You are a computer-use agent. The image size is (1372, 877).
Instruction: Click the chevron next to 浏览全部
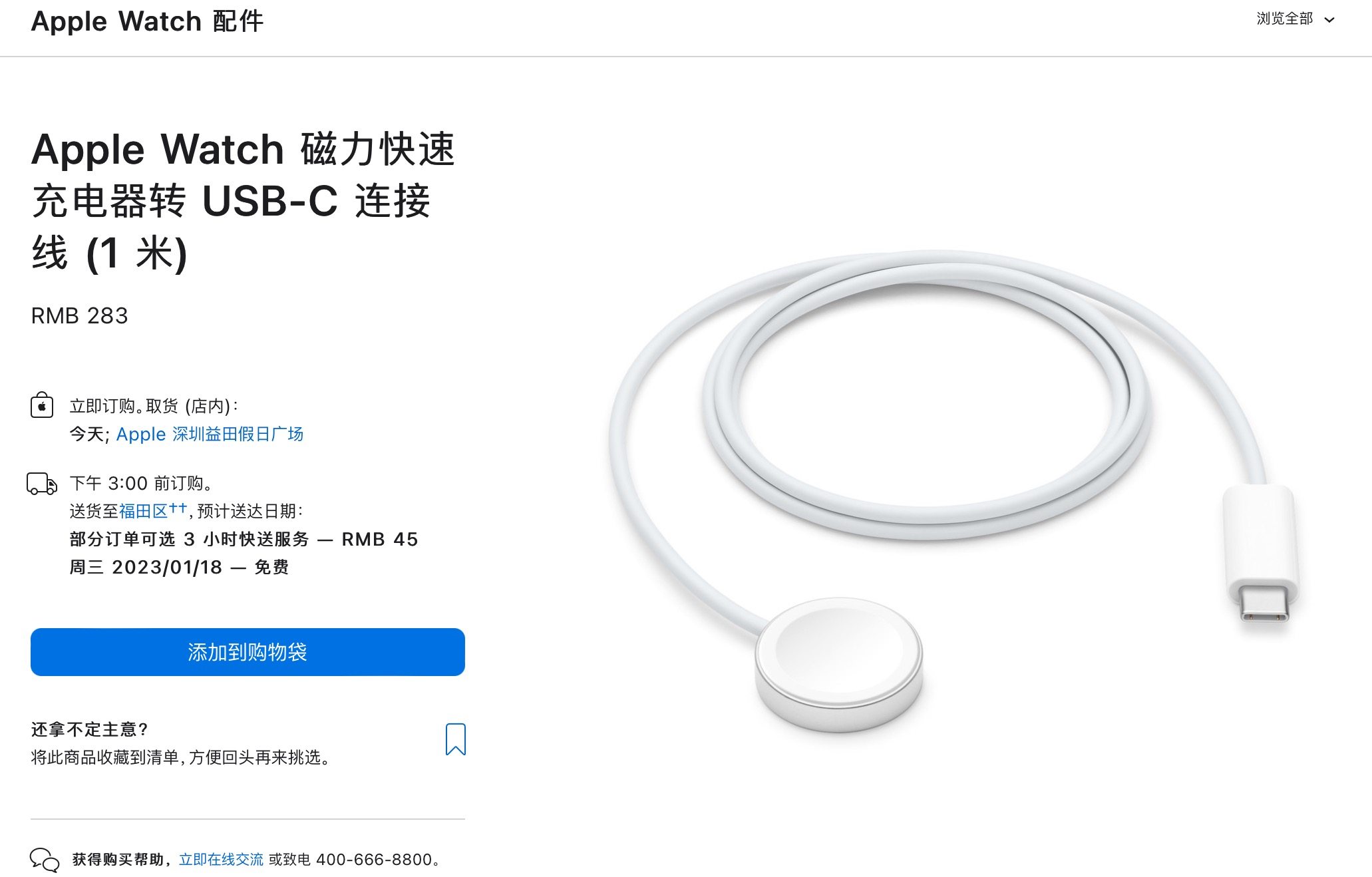tap(1329, 20)
